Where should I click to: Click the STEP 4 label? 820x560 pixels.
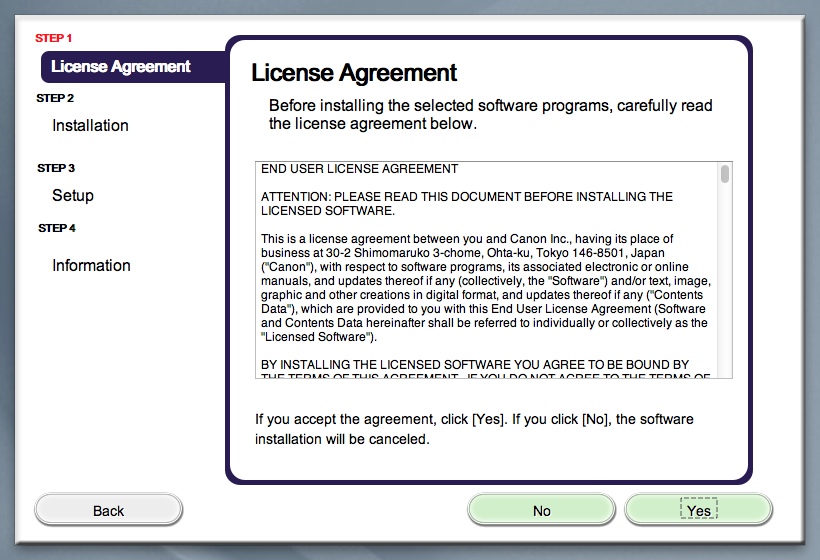[57, 228]
